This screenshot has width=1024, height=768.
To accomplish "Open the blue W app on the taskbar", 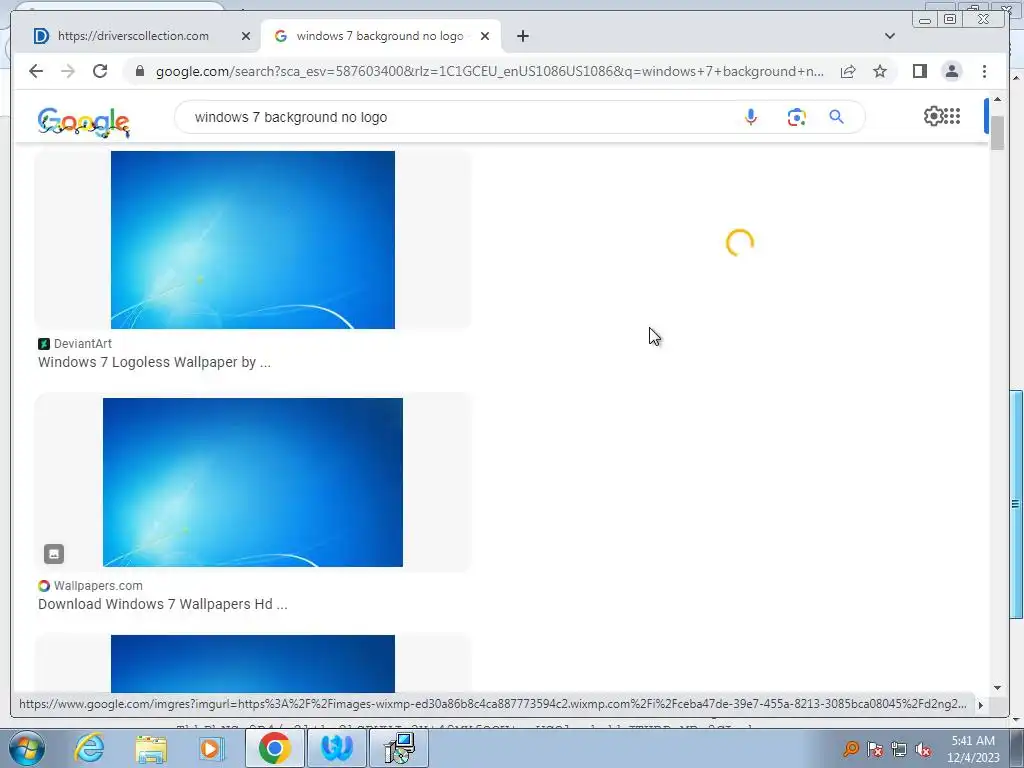I will 337,748.
